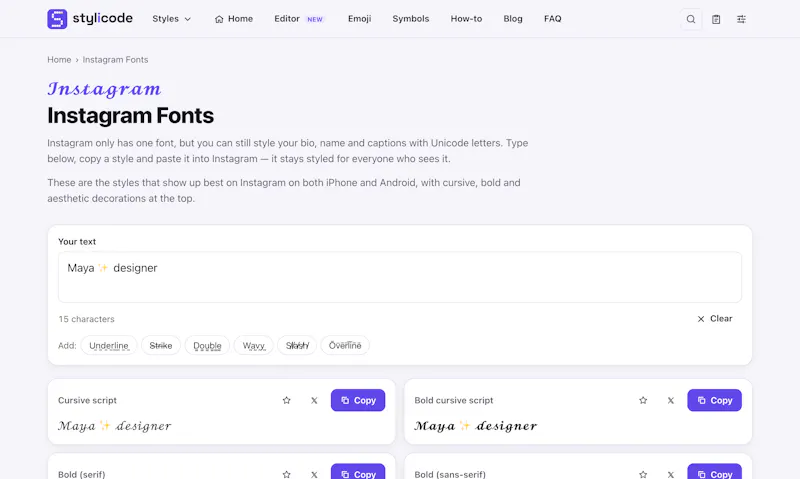Viewport: 800px width, 479px height.
Task: Click the cursive 'Instagram' title text
Action: [x=105, y=89]
